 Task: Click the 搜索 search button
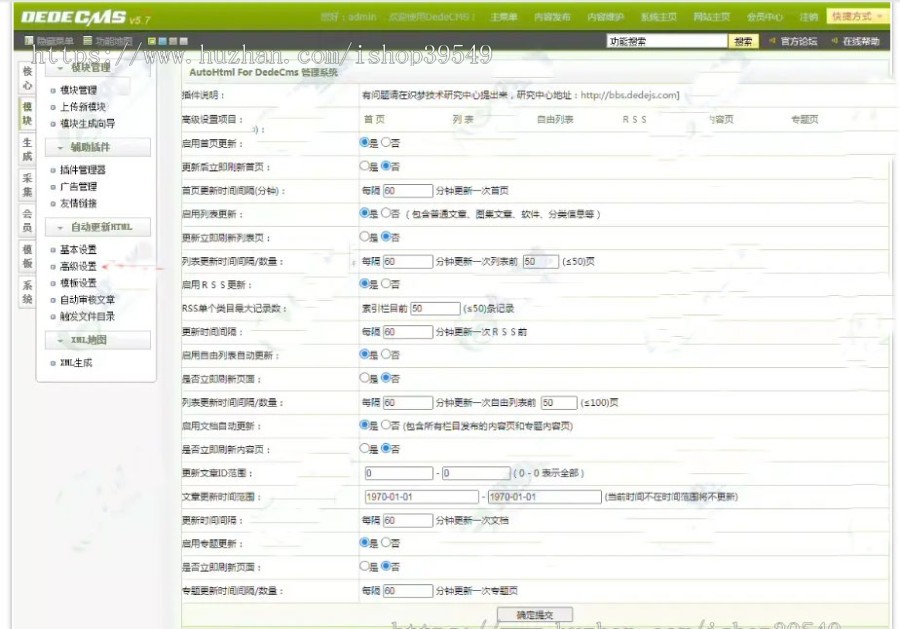[743, 41]
